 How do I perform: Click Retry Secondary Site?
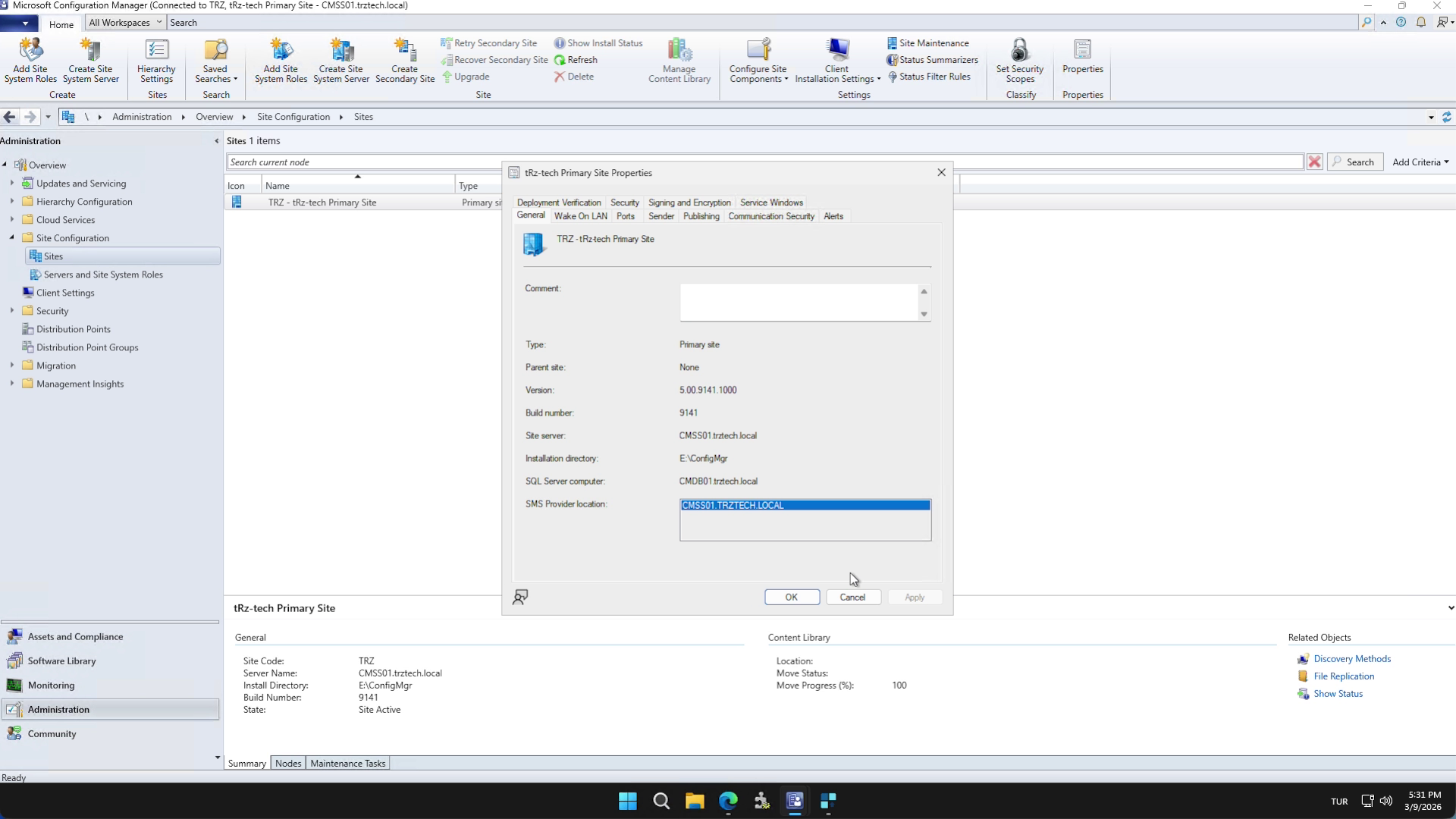point(489,43)
